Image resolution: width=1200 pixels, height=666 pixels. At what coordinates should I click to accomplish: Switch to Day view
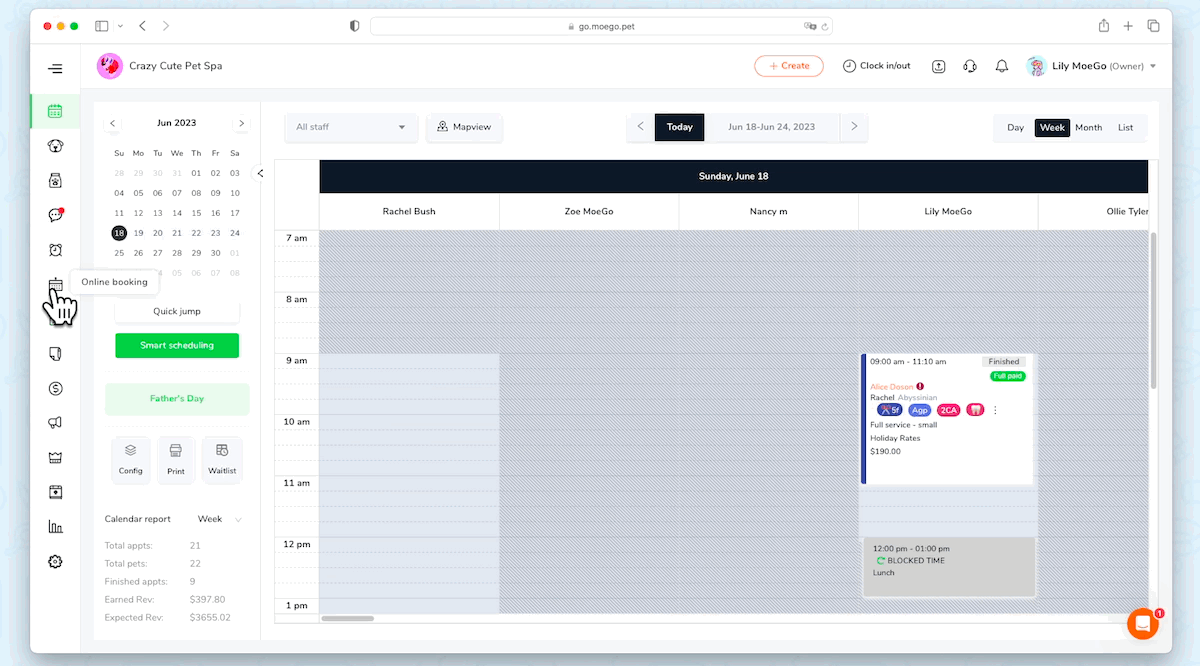pos(1015,127)
